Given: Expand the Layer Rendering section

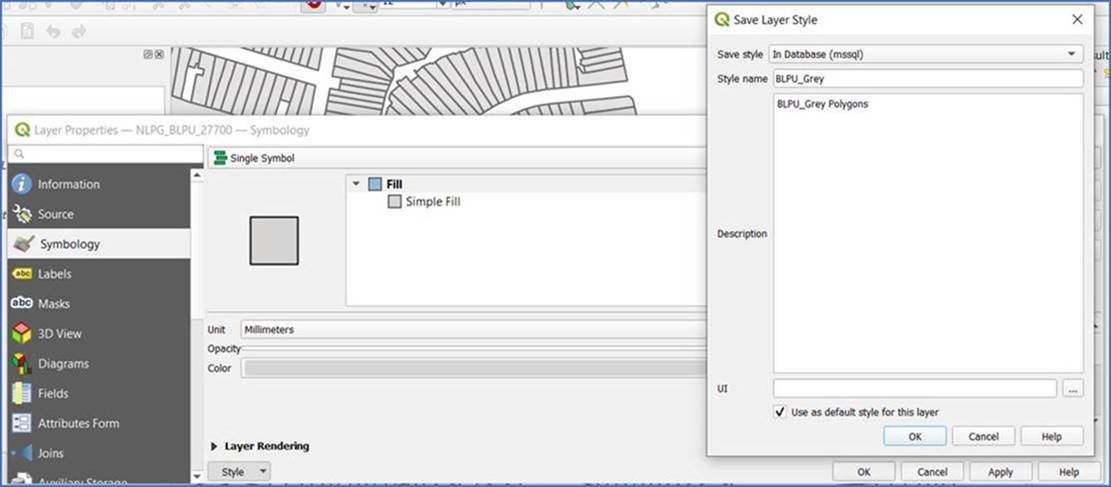Looking at the screenshot, I should click(214, 447).
